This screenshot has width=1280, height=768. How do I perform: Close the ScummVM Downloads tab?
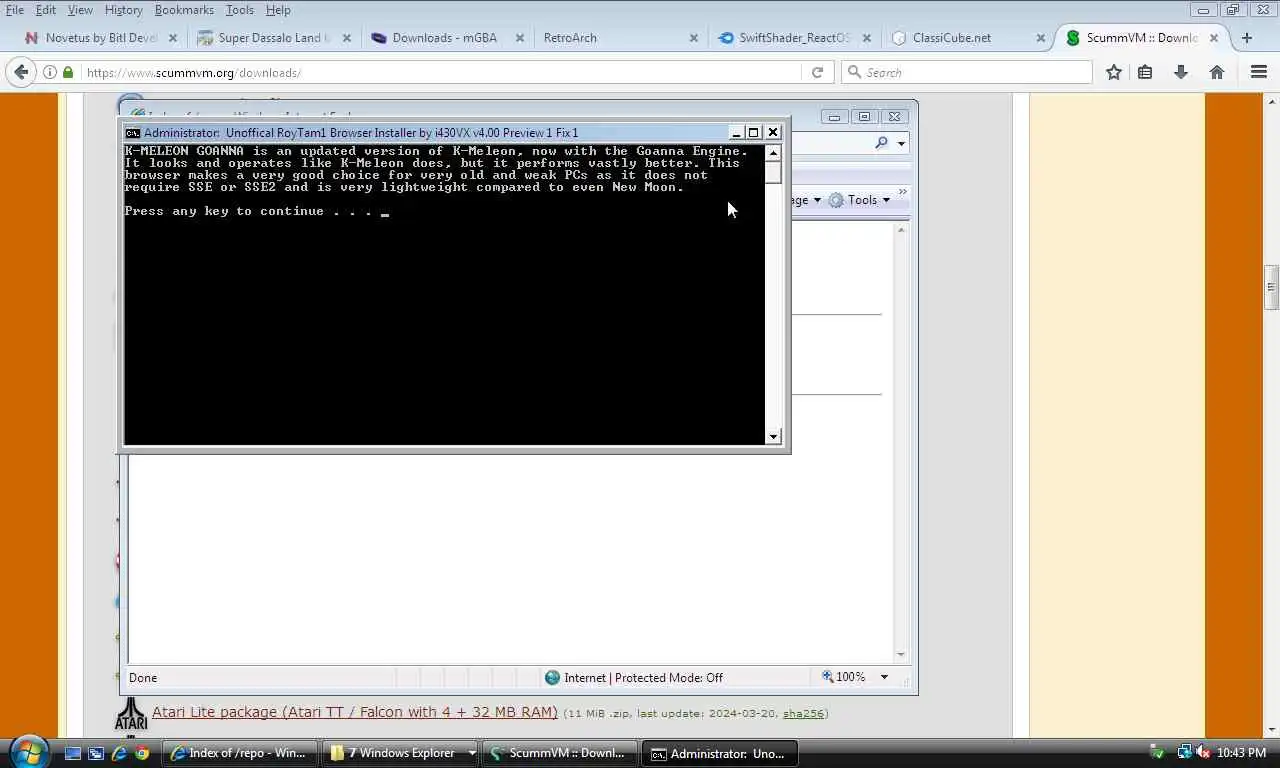click(x=1214, y=38)
